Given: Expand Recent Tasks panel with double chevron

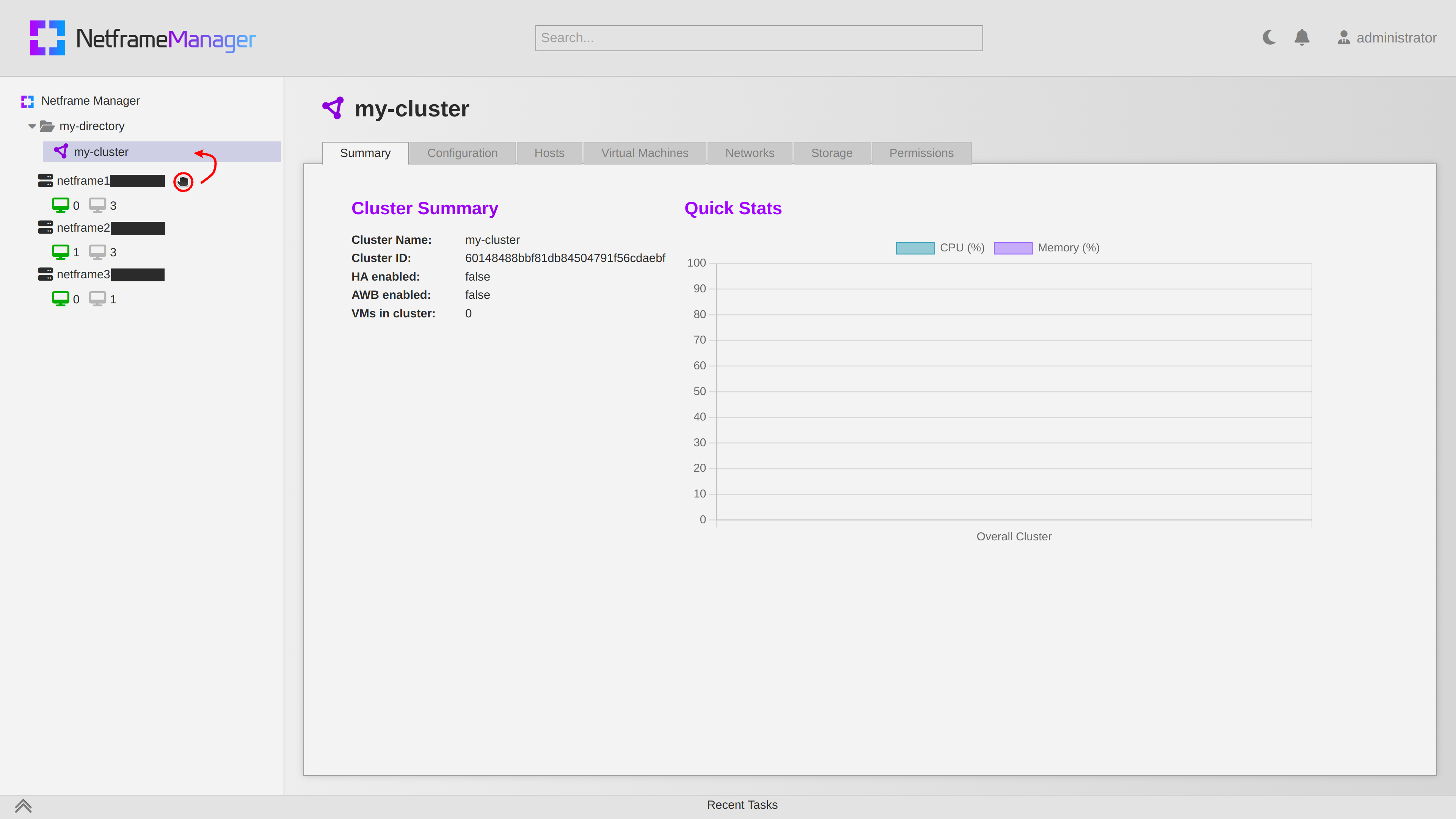Looking at the screenshot, I should (x=23, y=805).
